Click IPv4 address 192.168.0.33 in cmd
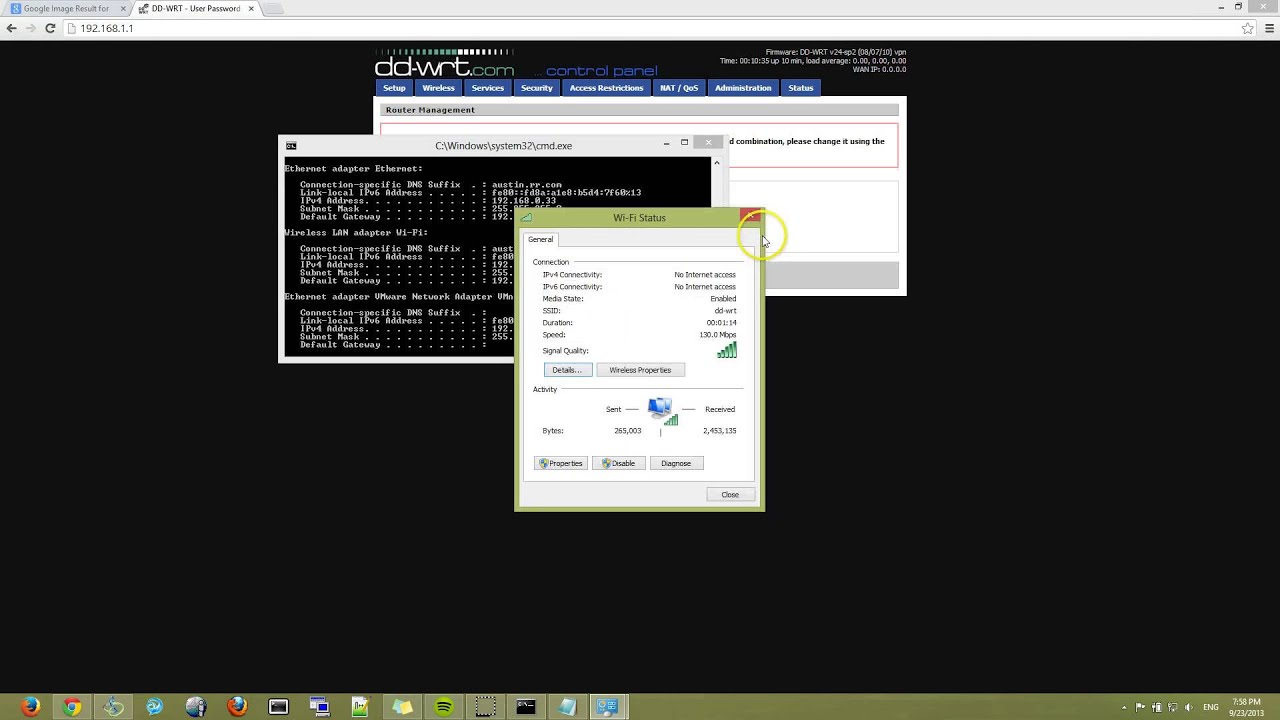1280x720 pixels. (x=524, y=201)
